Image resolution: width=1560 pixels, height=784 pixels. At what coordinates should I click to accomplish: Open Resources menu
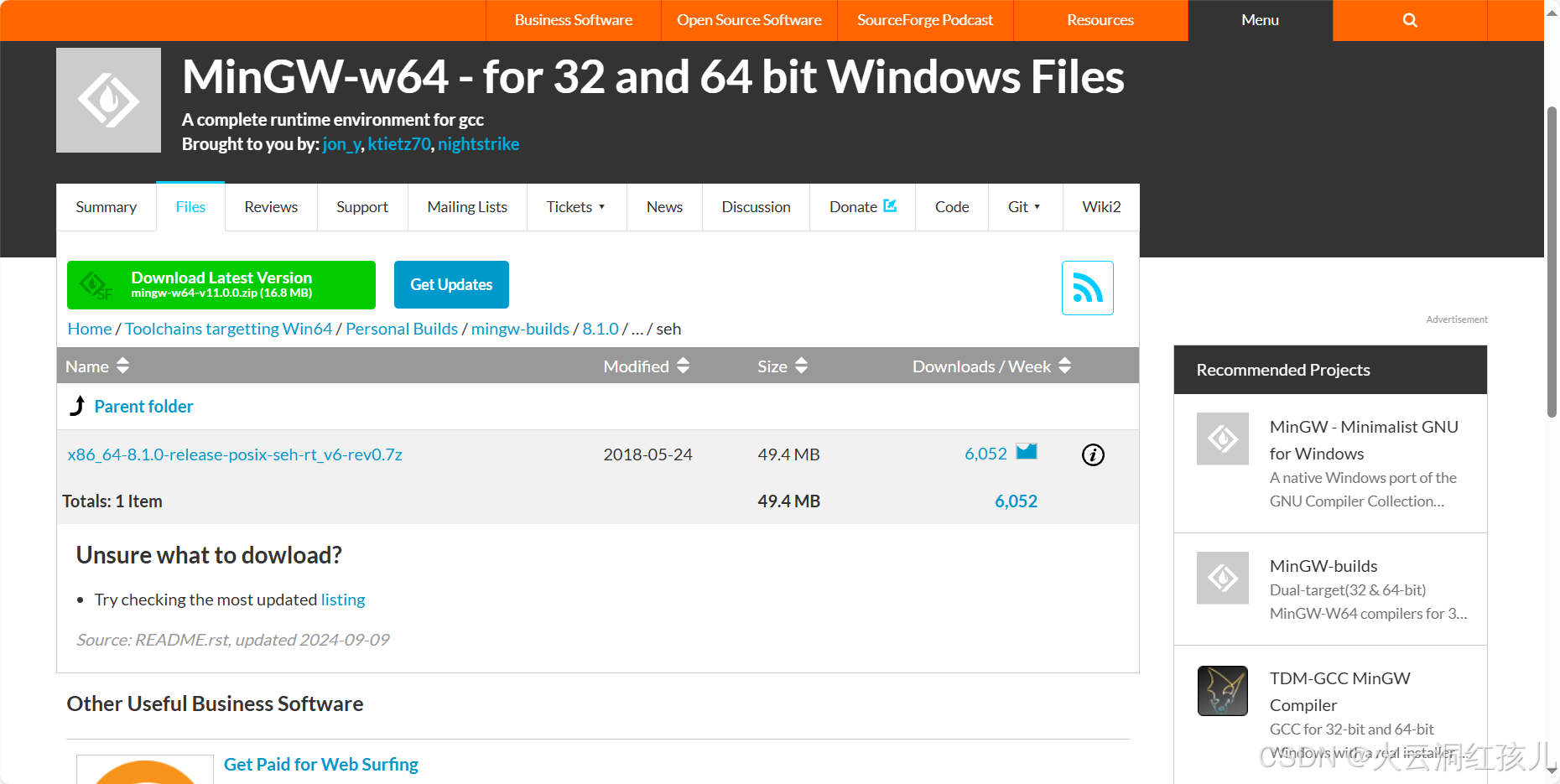(1100, 20)
